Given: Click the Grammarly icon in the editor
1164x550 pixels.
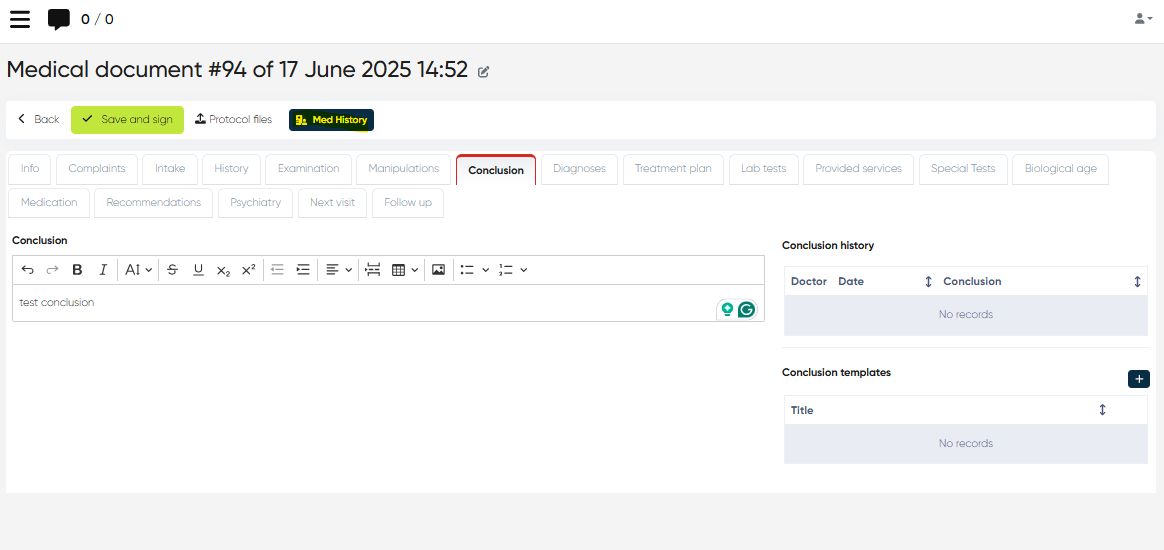Looking at the screenshot, I should 746,310.
